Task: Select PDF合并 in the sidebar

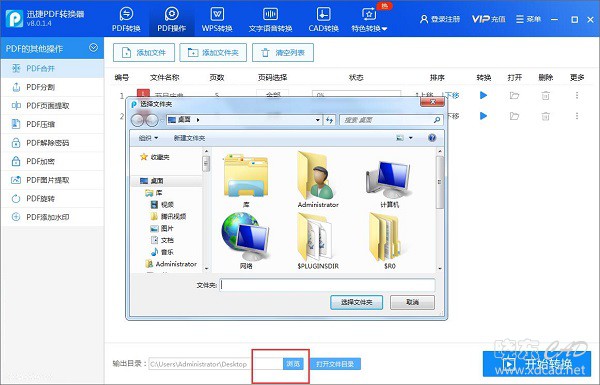Action: click(x=52, y=69)
